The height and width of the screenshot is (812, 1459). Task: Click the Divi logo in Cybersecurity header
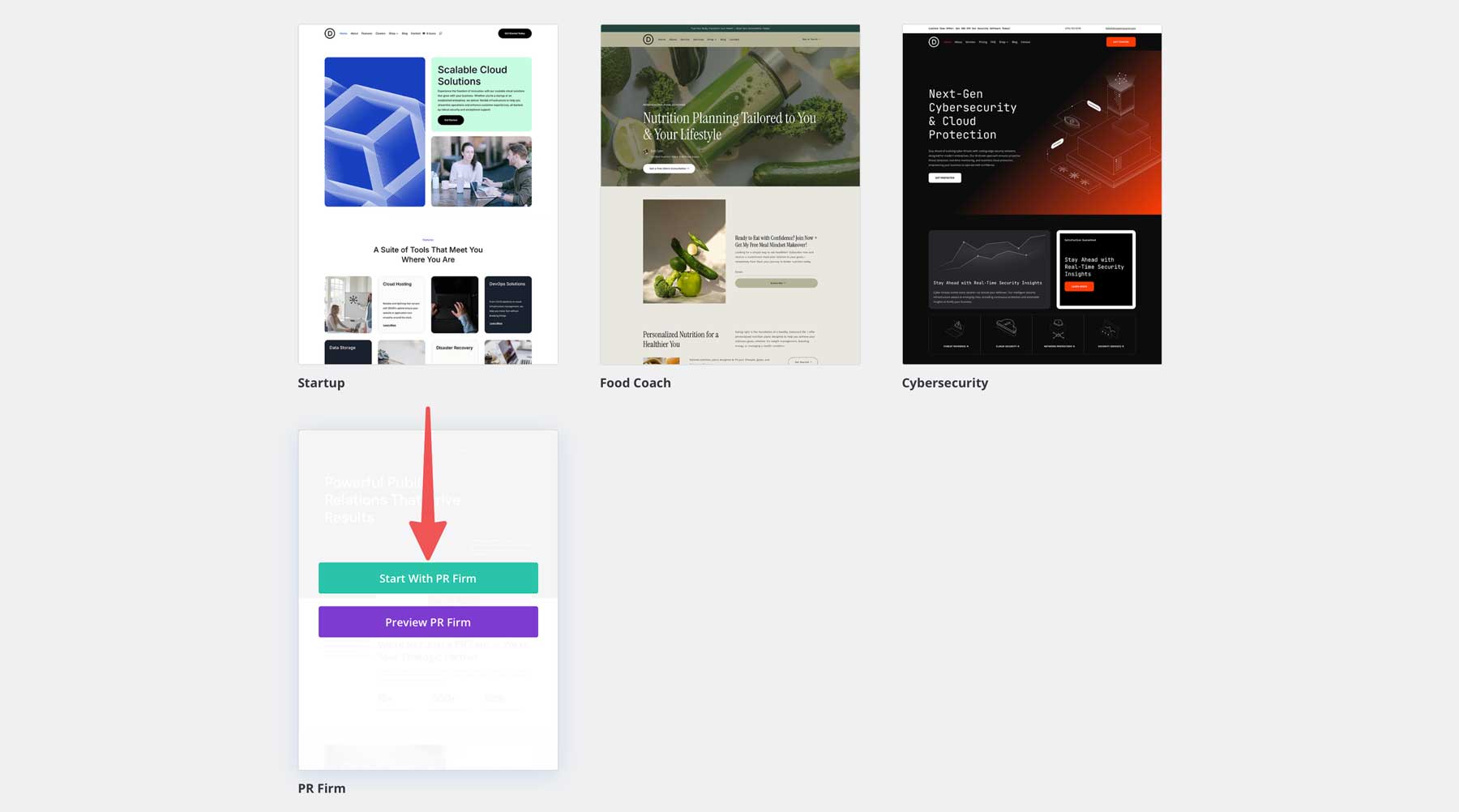(934, 42)
